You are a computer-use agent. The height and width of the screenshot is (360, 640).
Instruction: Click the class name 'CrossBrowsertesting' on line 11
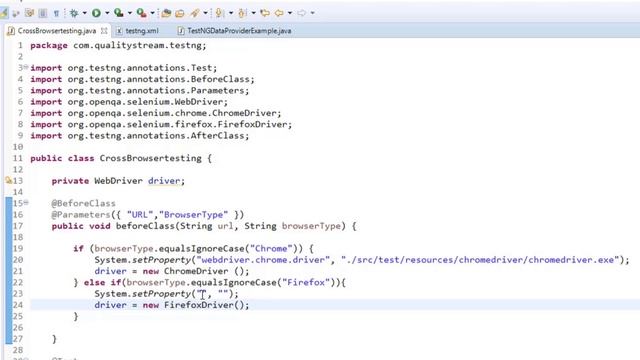tap(151, 158)
